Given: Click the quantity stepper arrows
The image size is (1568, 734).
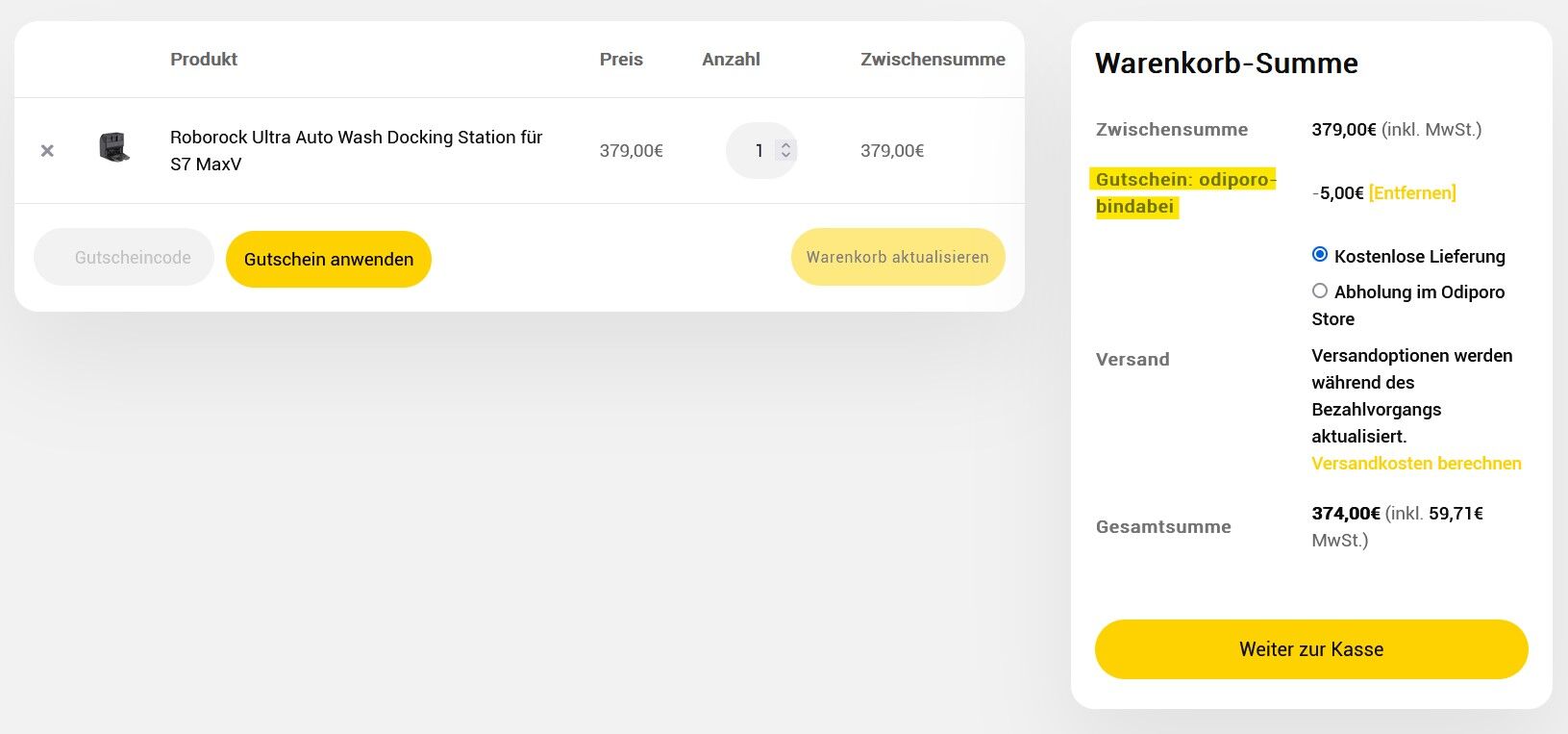Looking at the screenshot, I should (x=785, y=150).
